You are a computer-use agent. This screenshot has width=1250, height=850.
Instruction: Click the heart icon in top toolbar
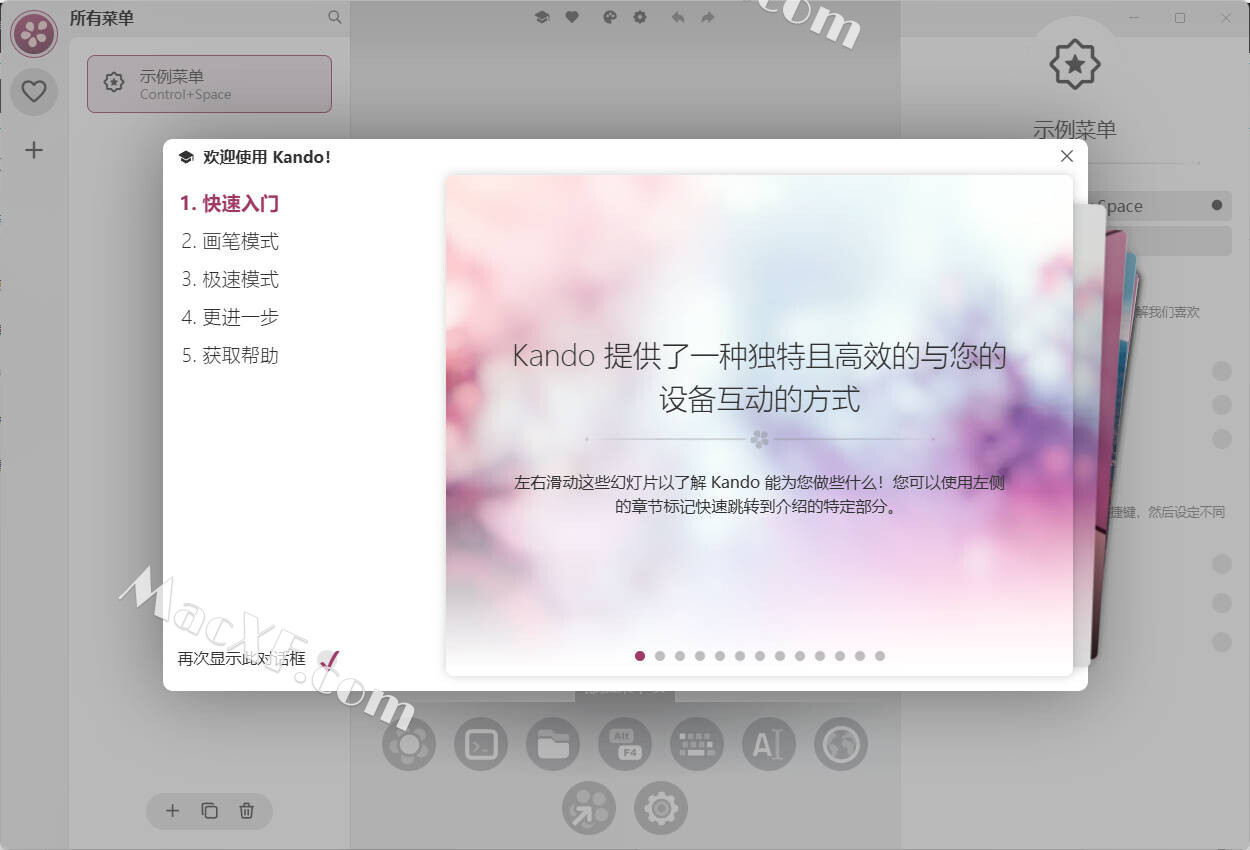click(x=572, y=17)
